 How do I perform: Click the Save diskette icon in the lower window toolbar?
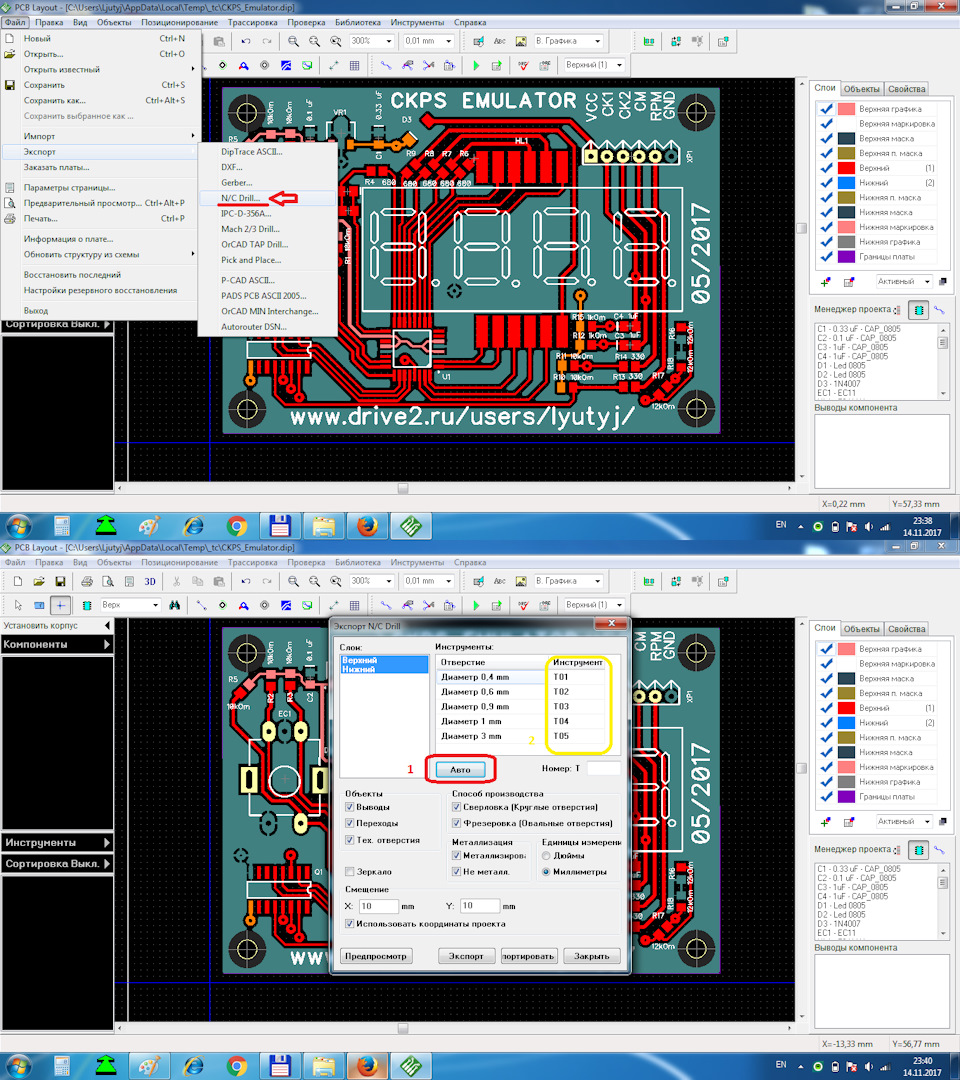[x=61, y=581]
